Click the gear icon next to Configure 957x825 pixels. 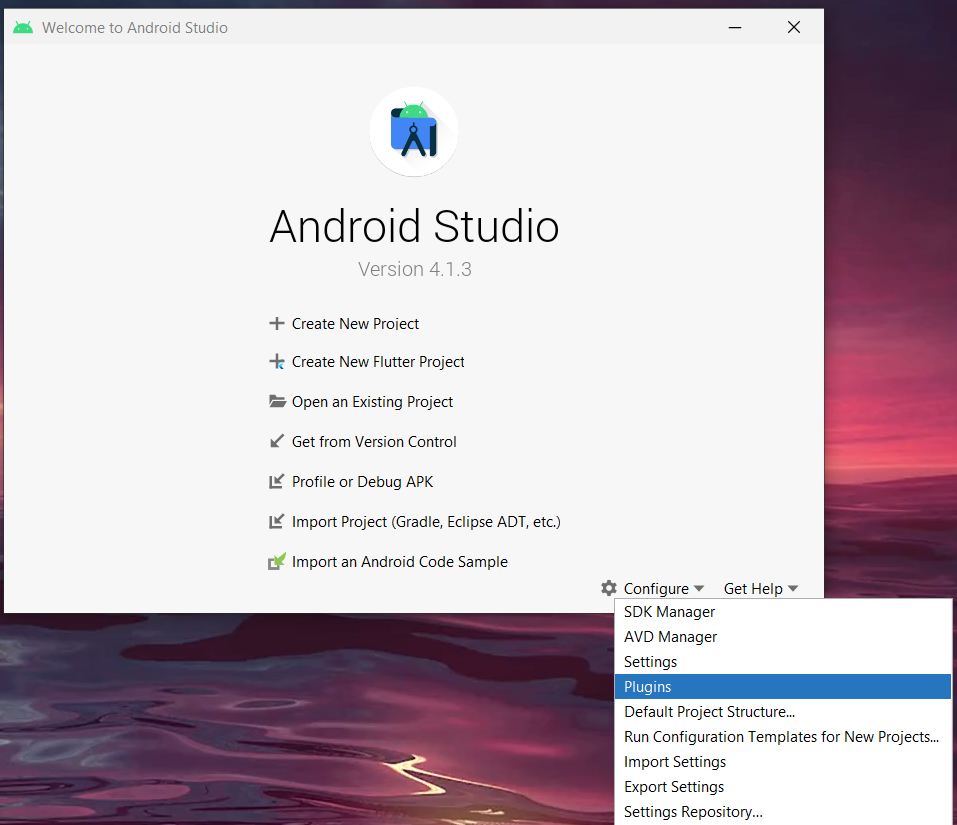[x=609, y=588]
